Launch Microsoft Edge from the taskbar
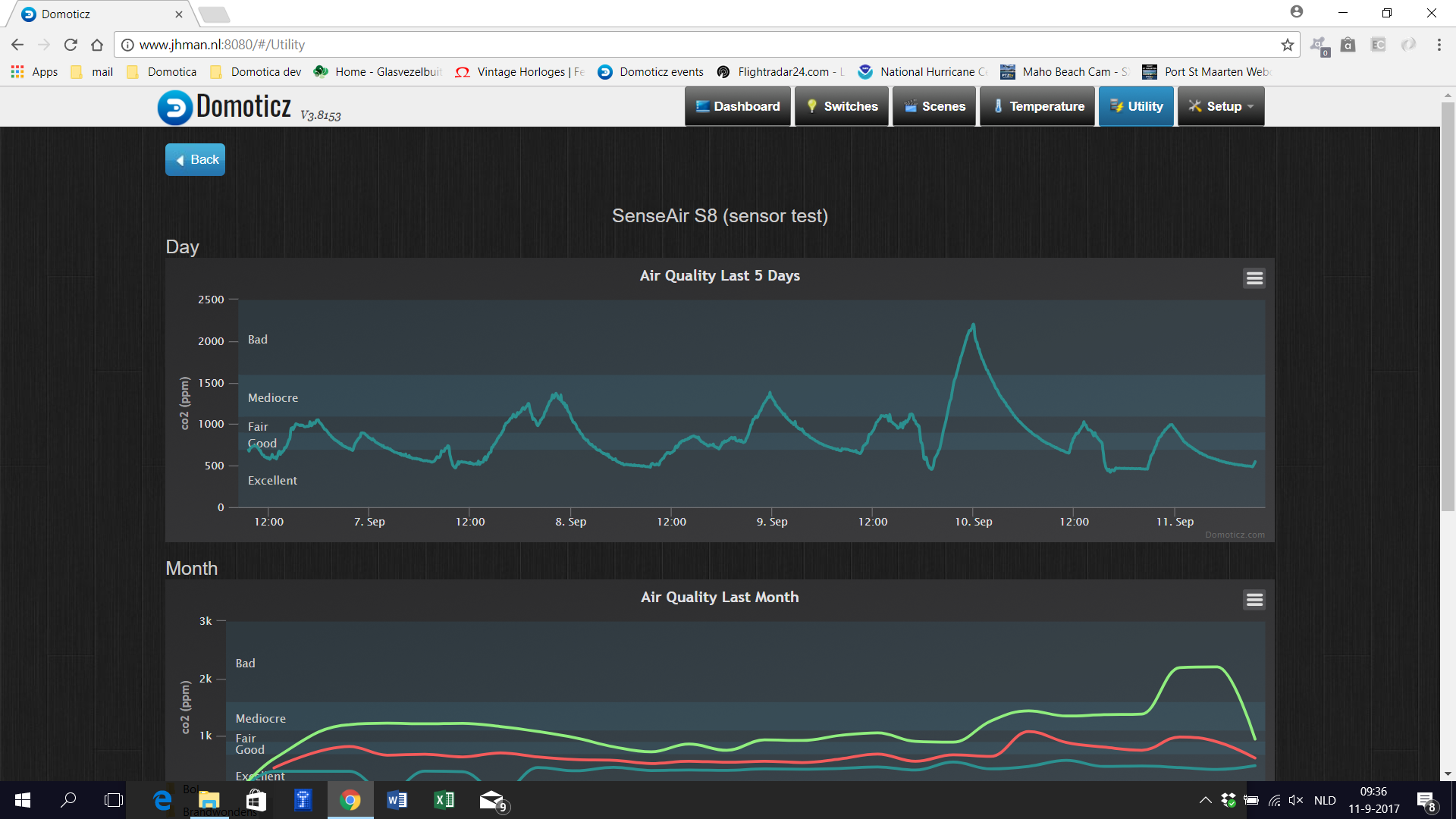Image resolution: width=1456 pixels, height=819 pixels. [162, 800]
